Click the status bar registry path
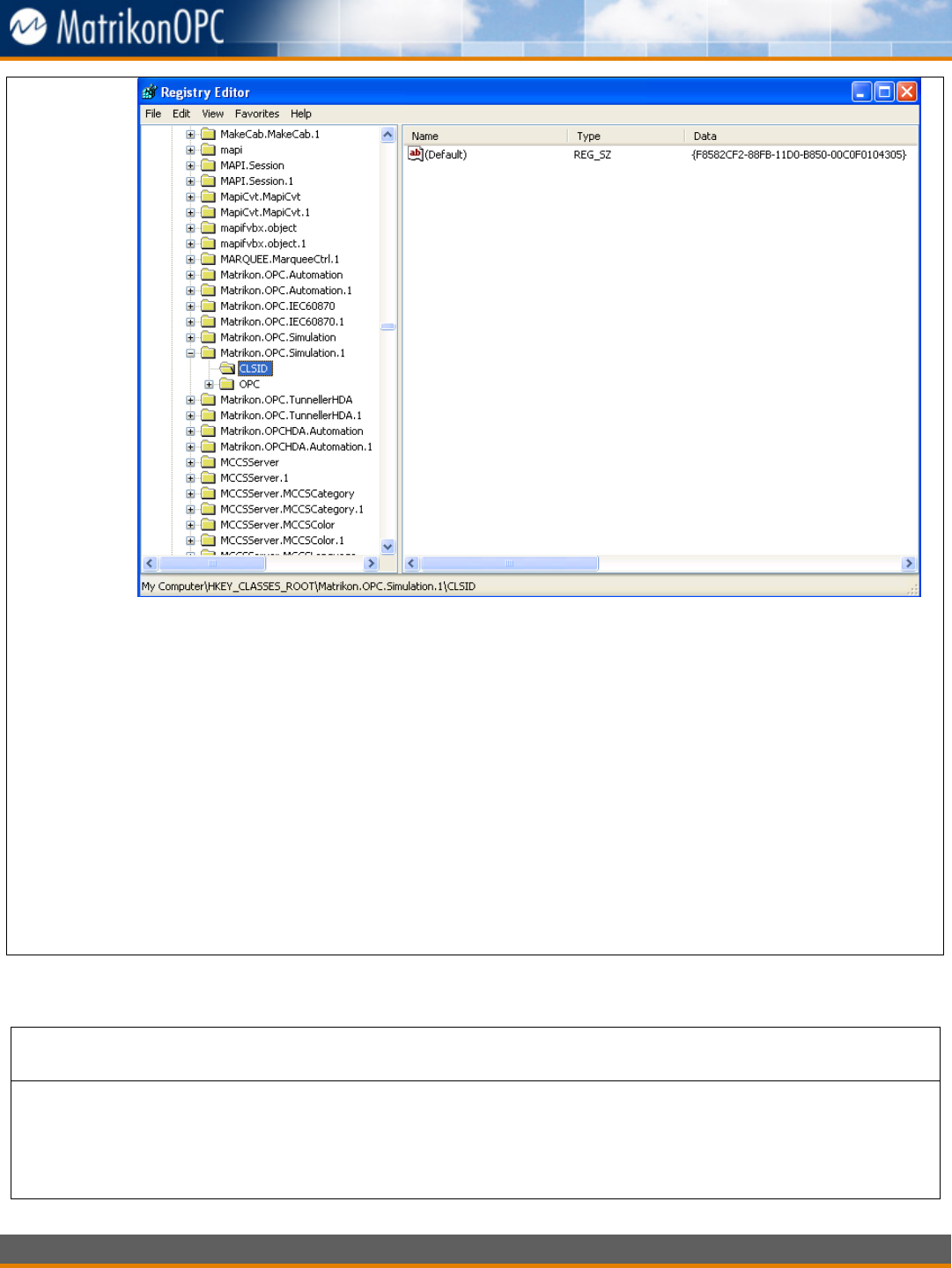Viewport: 952px width, 1268px height. (x=308, y=586)
